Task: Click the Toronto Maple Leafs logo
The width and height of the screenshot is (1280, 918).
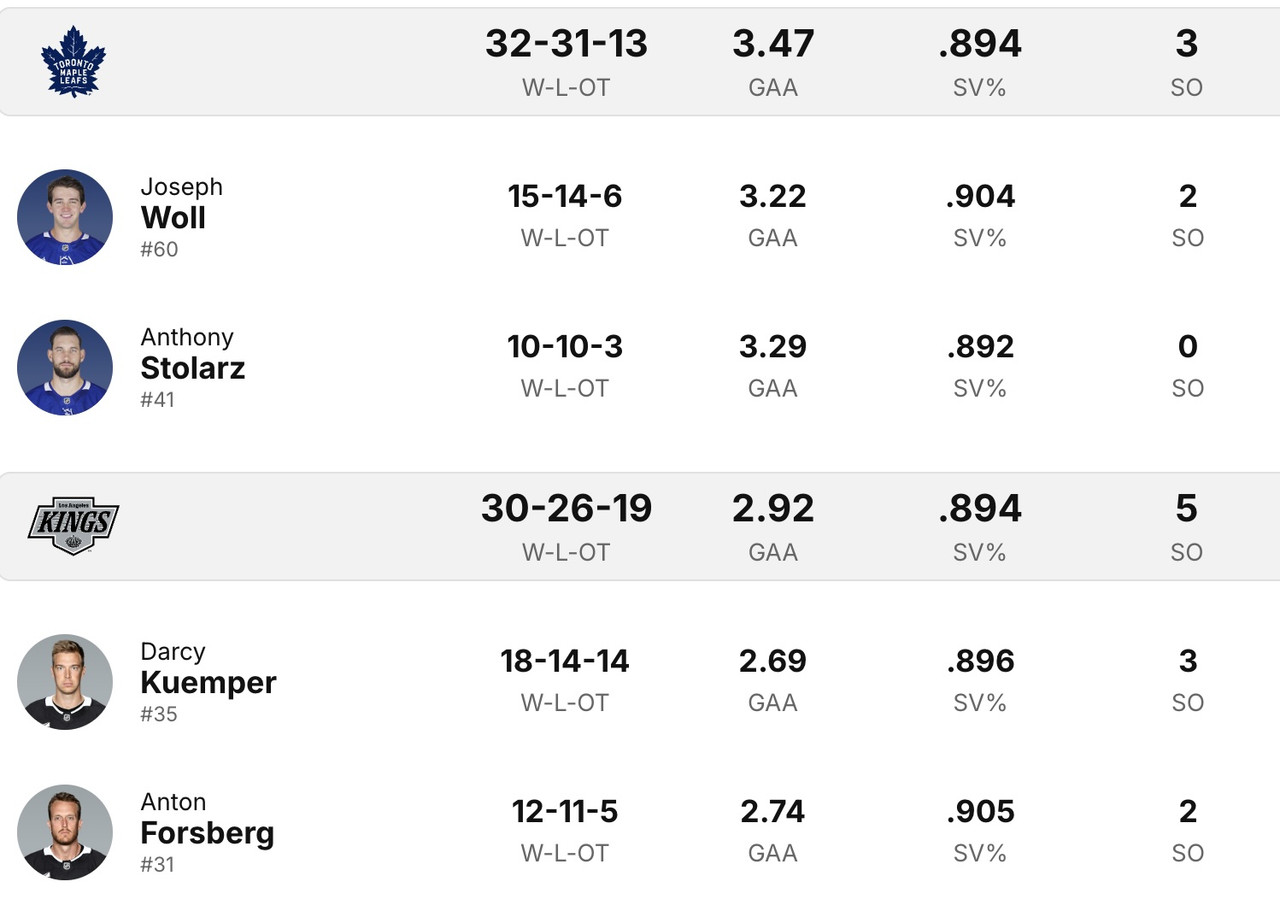Action: (x=73, y=62)
